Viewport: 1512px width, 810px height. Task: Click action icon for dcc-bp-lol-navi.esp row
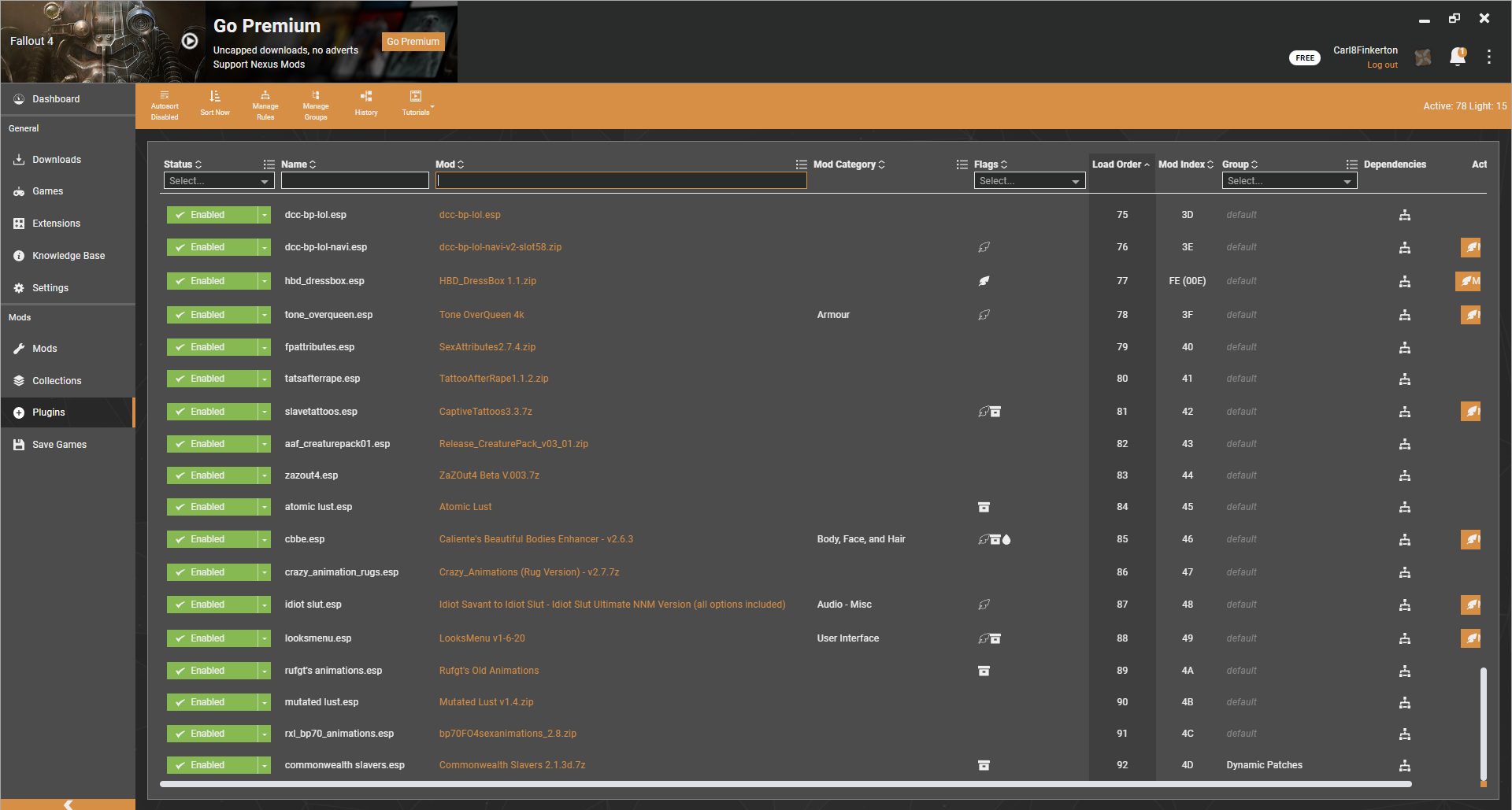click(x=1470, y=247)
